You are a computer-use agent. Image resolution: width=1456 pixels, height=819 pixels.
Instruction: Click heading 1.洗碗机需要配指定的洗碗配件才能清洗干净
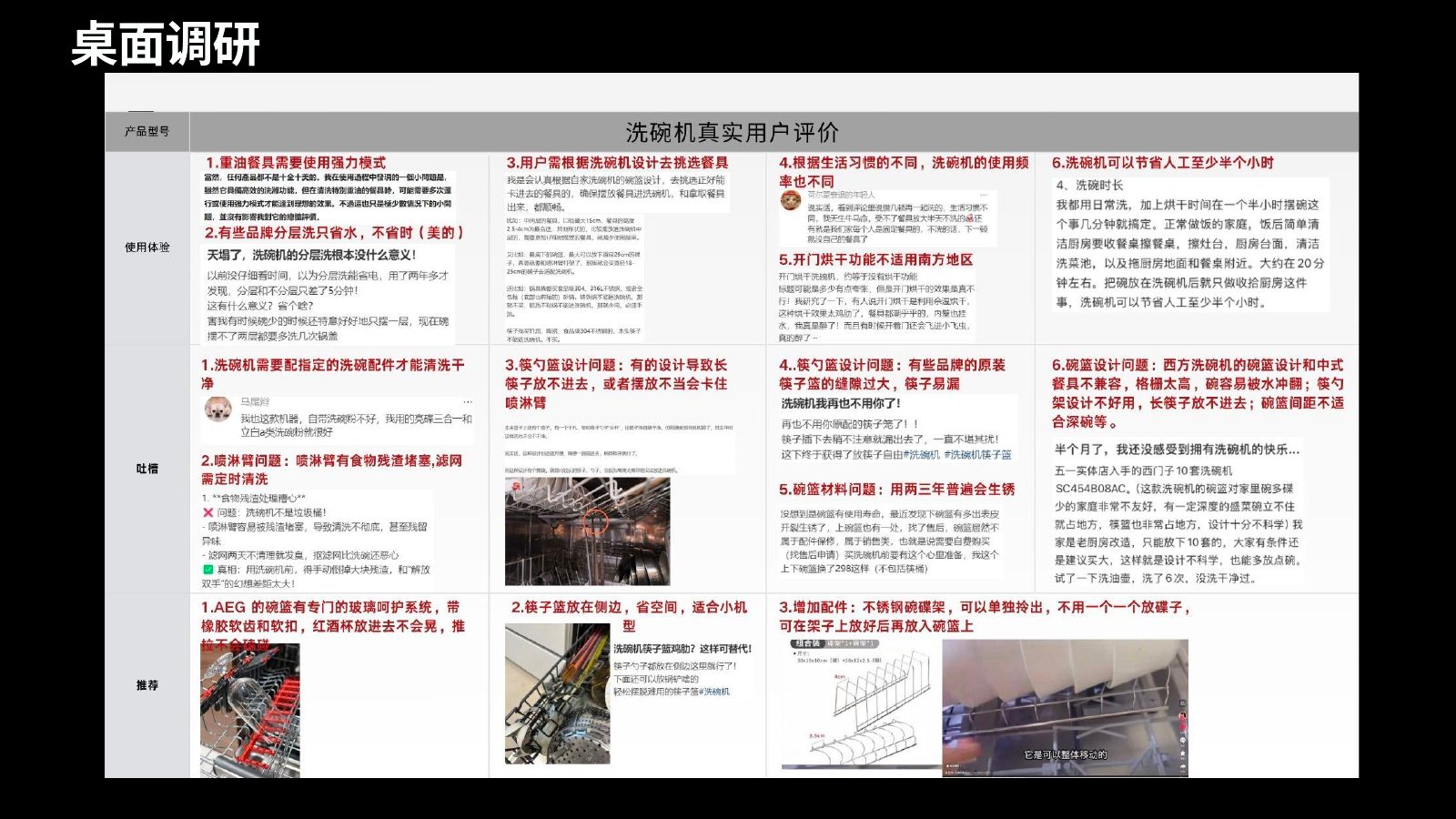(x=333, y=374)
